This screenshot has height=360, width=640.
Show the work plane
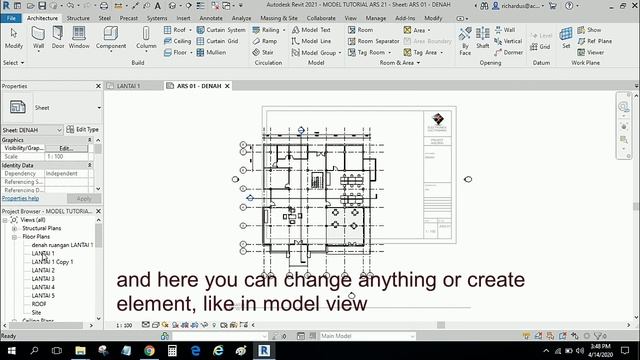(x=589, y=30)
